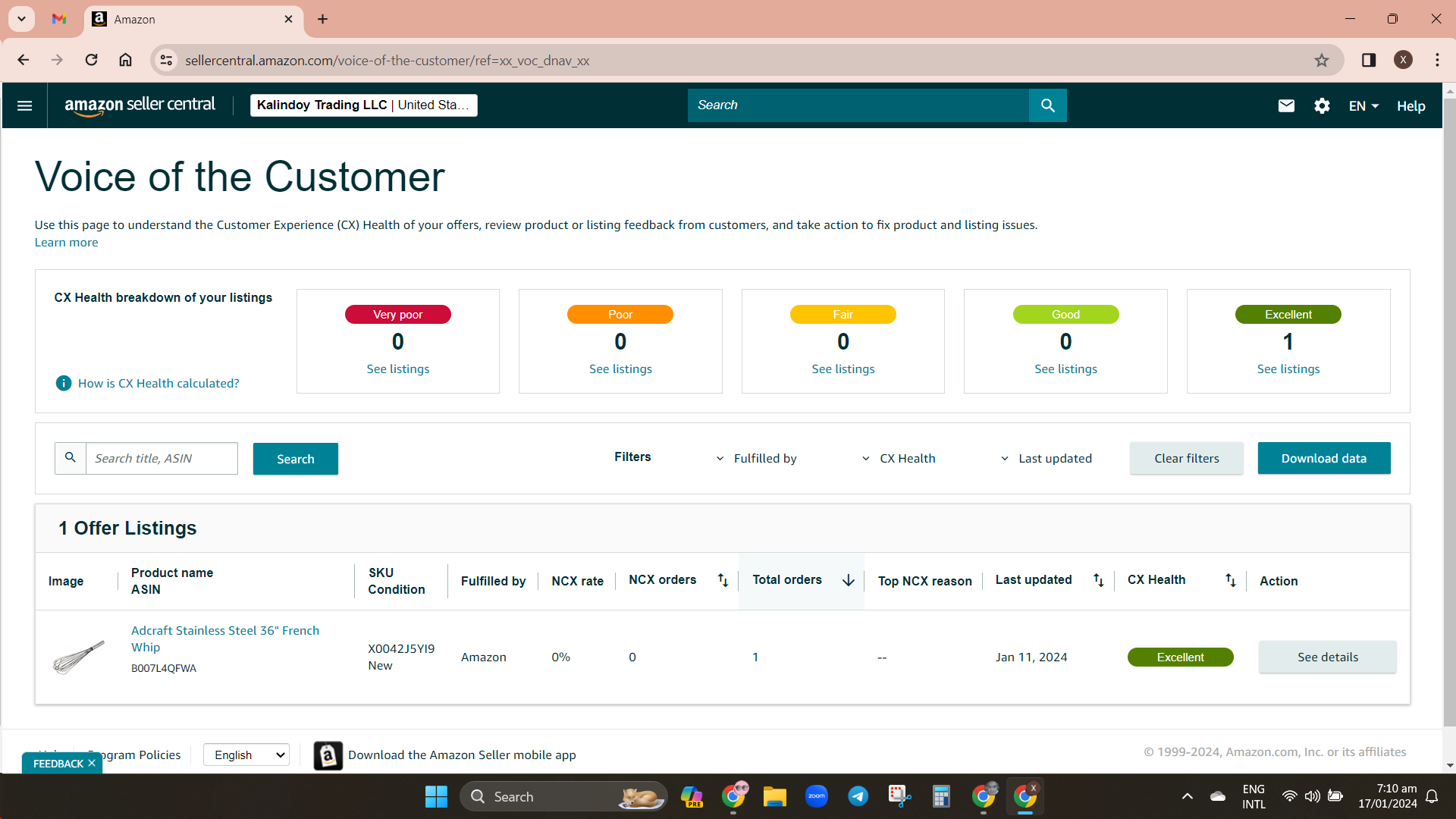
Task: Open Windows Start menu
Action: 436,796
